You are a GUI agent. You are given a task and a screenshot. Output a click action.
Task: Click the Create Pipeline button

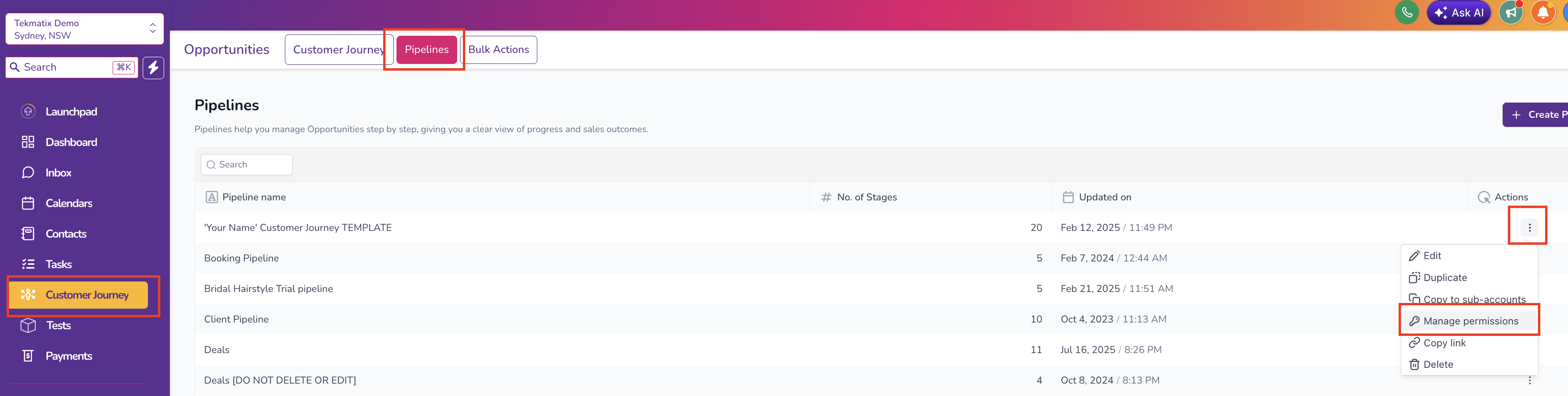point(1535,115)
